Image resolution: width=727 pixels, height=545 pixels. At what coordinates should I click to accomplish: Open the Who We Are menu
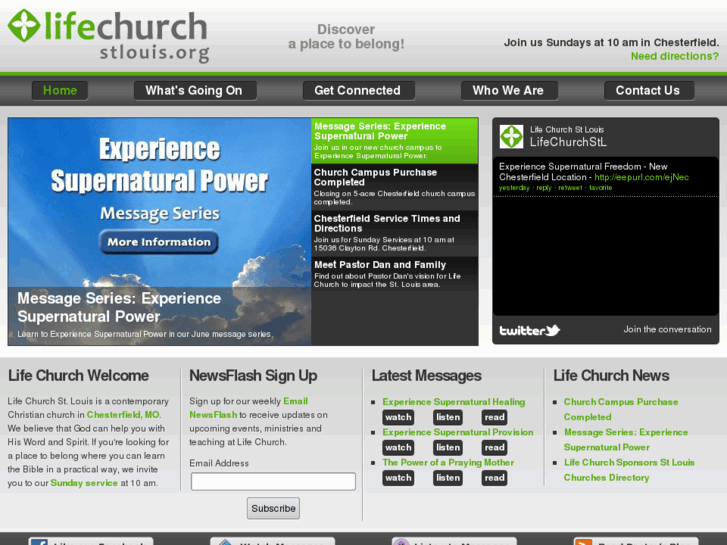pyautogui.click(x=509, y=90)
